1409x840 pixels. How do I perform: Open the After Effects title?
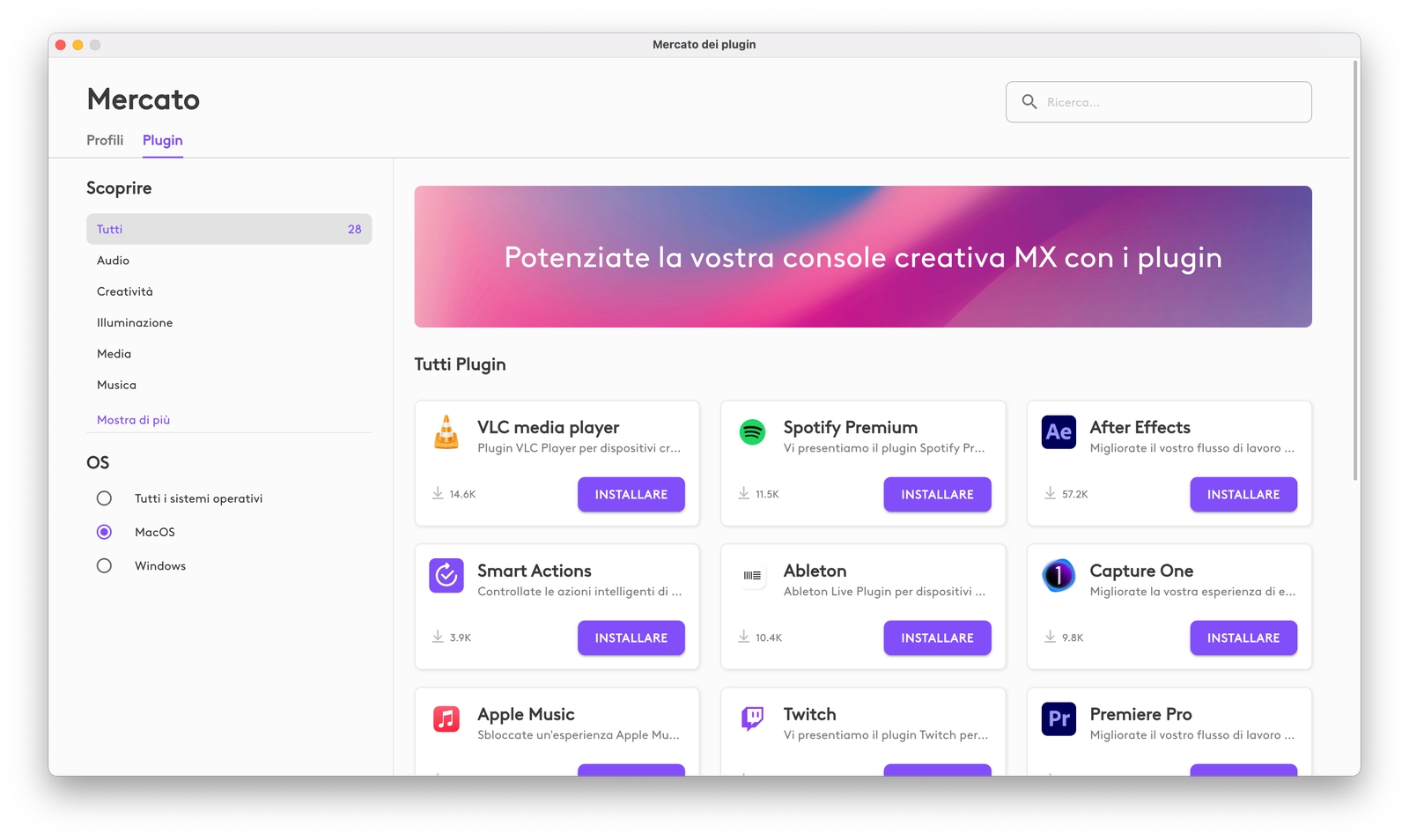point(1140,427)
